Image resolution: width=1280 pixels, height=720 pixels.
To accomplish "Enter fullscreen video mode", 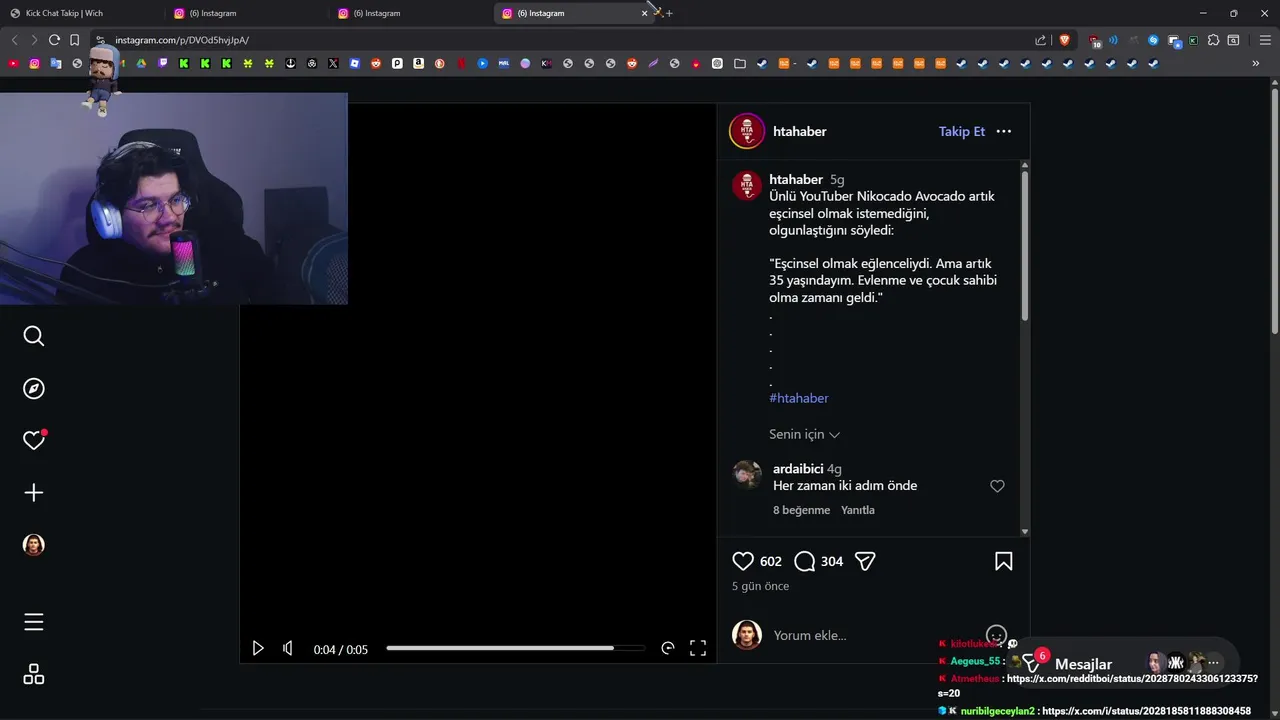I will click(x=698, y=648).
